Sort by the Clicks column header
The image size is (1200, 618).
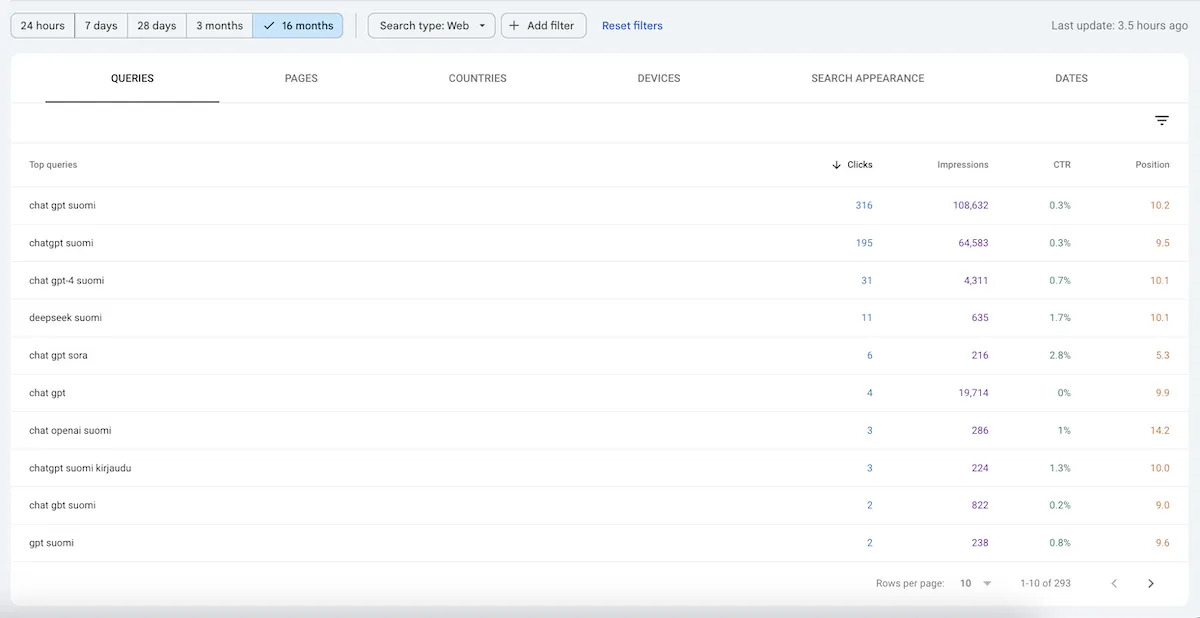coord(852,165)
